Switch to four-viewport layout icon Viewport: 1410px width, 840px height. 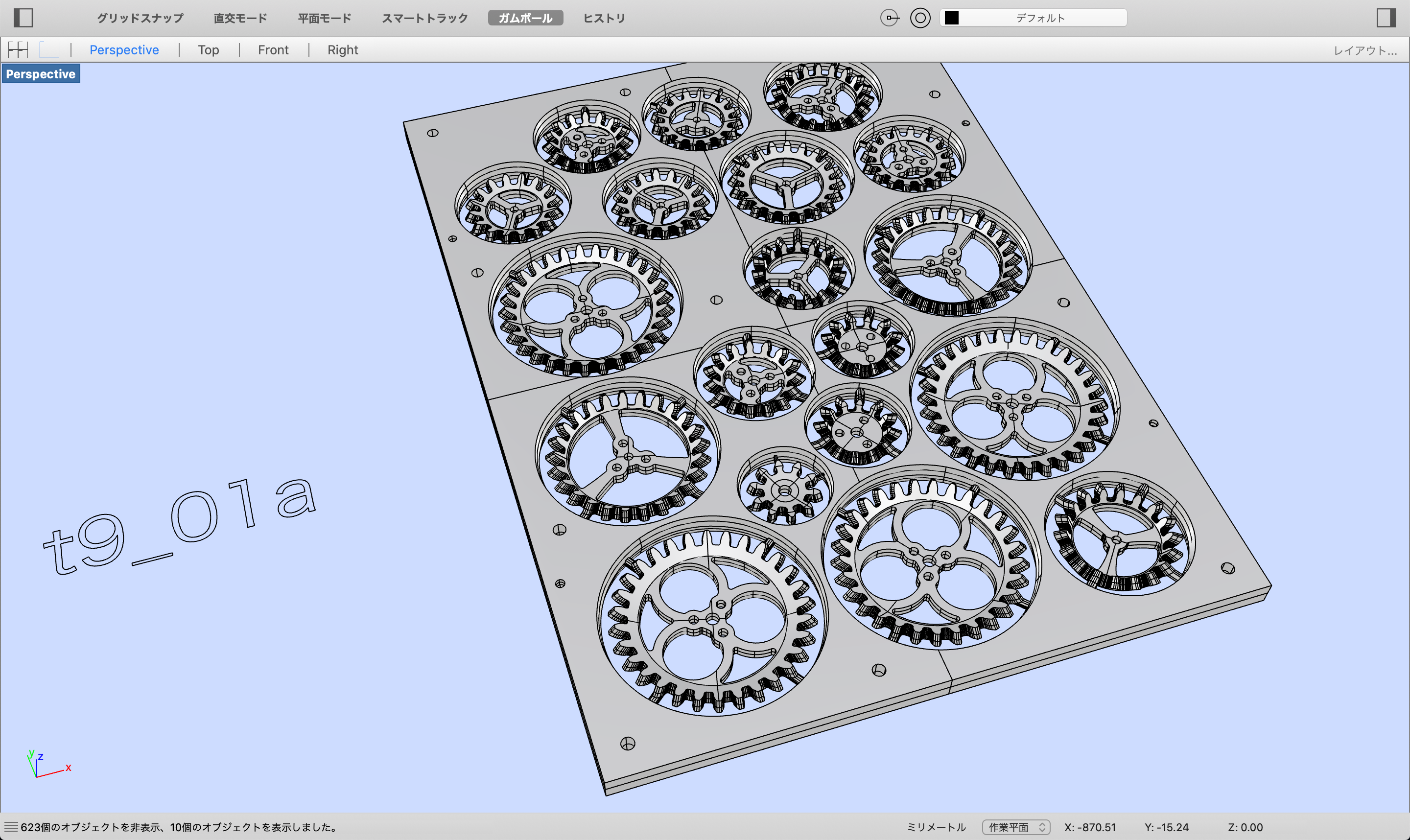(x=18, y=50)
